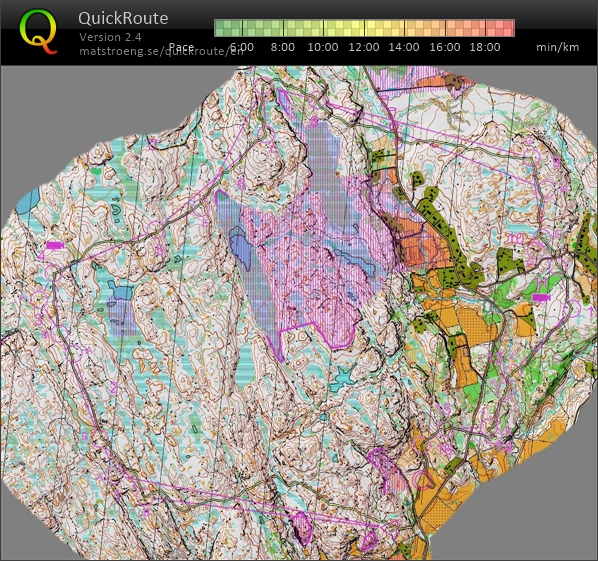Click the magenta camera marker below control 11
This screenshot has width=598, height=561.
pyautogui.click(x=542, y=297)
